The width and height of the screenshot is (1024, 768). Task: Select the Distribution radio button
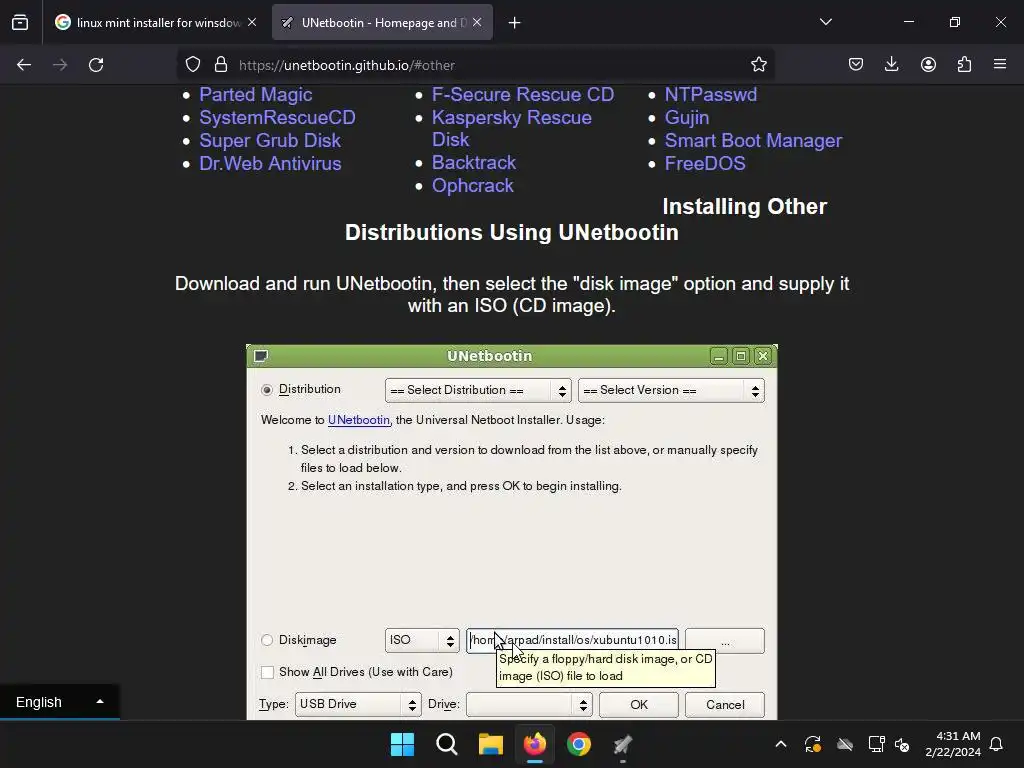pos(266,390)
